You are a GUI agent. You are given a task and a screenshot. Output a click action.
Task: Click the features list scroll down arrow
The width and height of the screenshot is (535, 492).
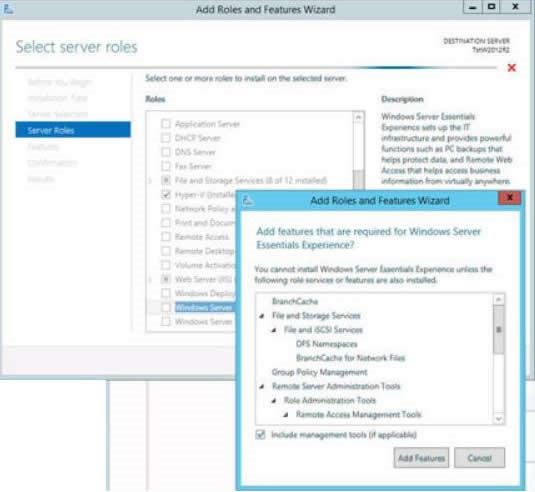click(x=498, y=418)
